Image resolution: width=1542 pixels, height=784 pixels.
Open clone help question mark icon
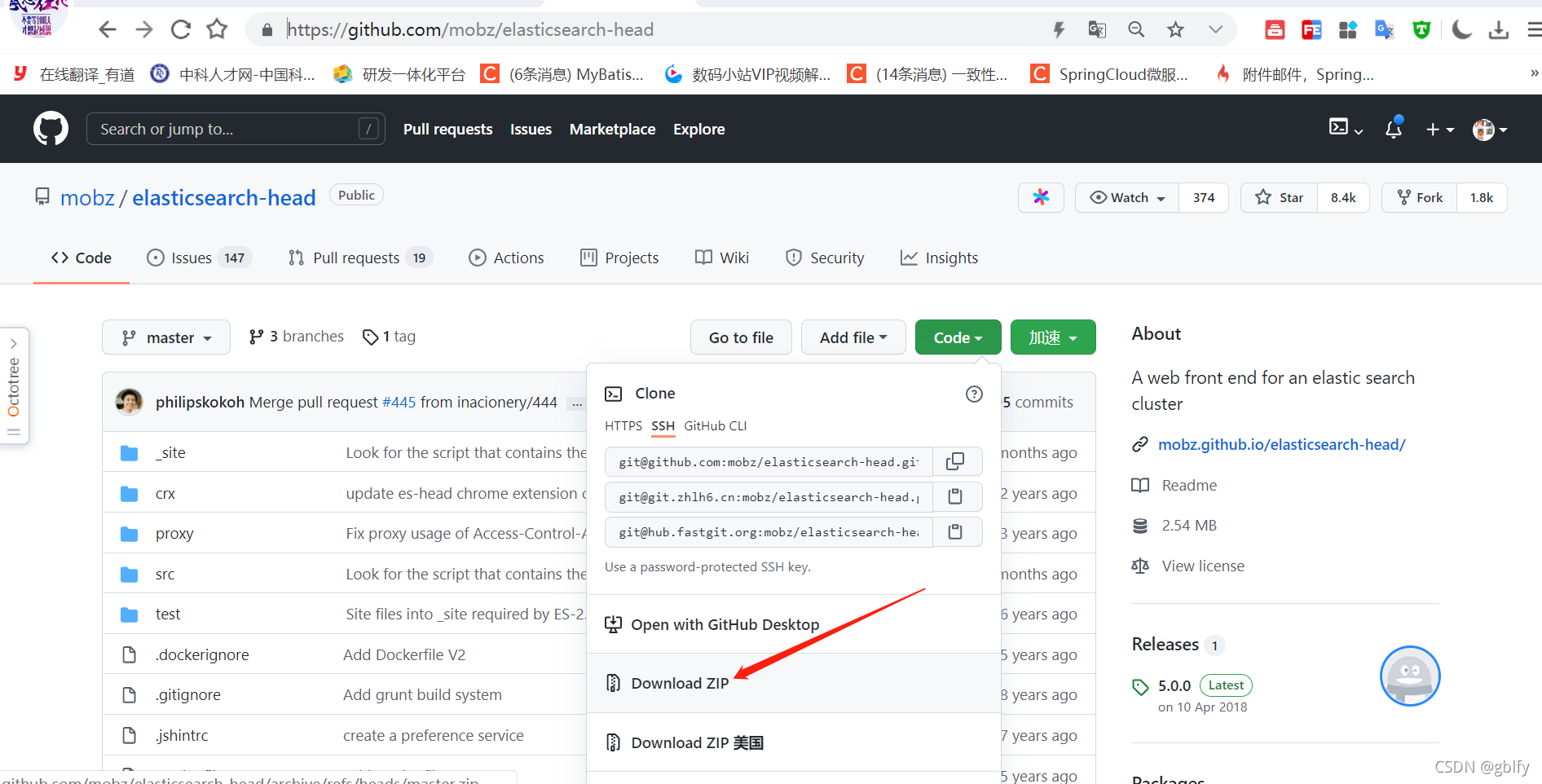(974, 394)
